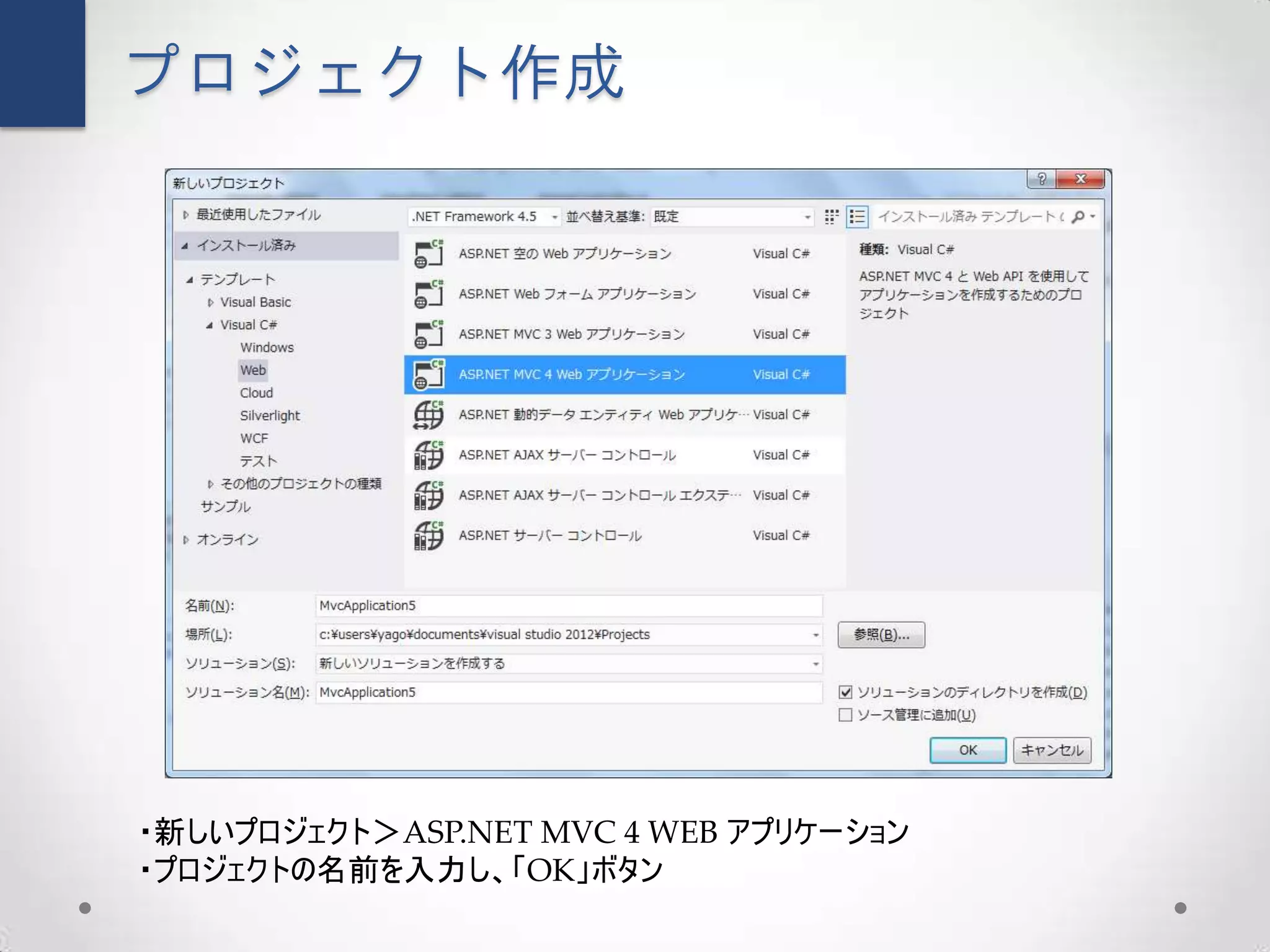Collapse the テンプレート tree node

point(190,280)
